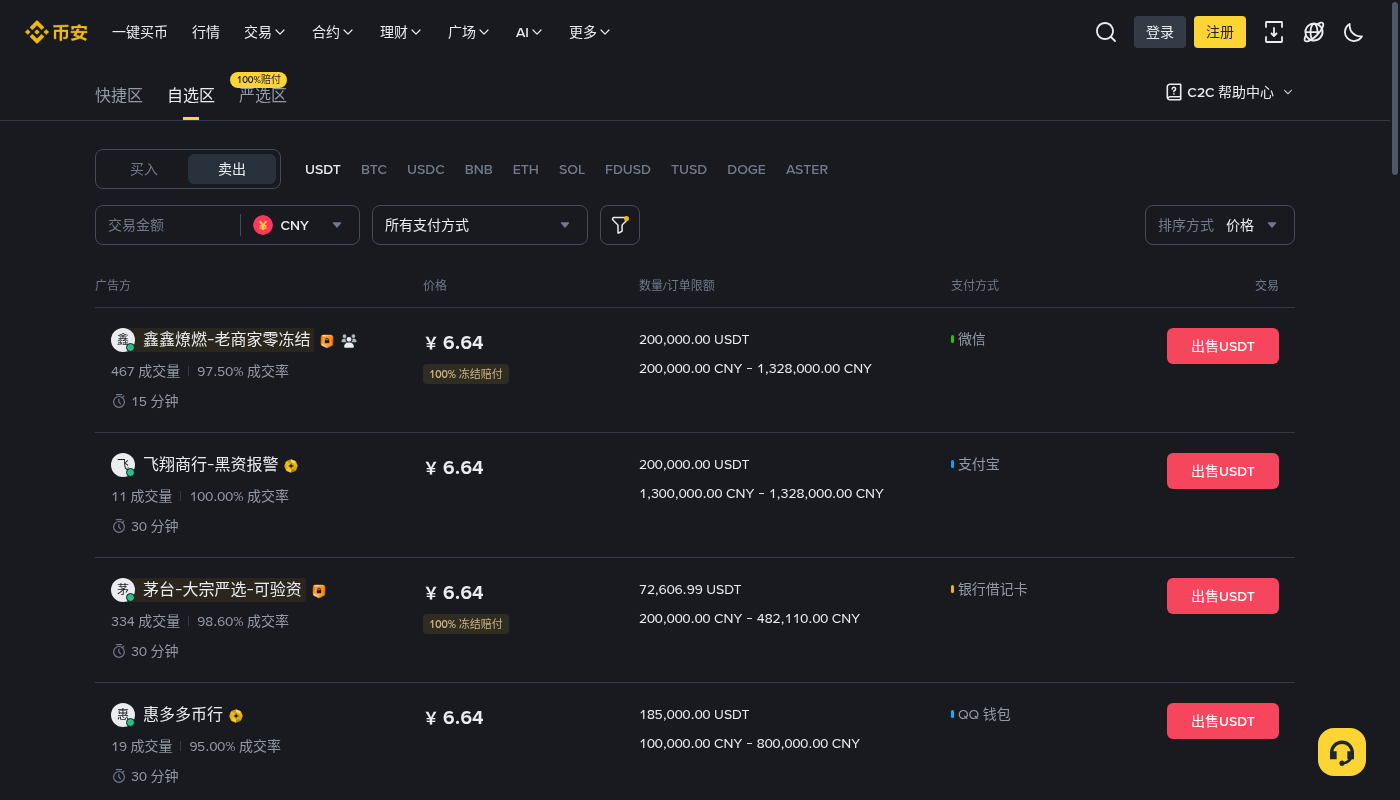The width and height of the screenshot is (1400, 800).
Task: Open the Binance logo home link
Action: tap(56, 32)
